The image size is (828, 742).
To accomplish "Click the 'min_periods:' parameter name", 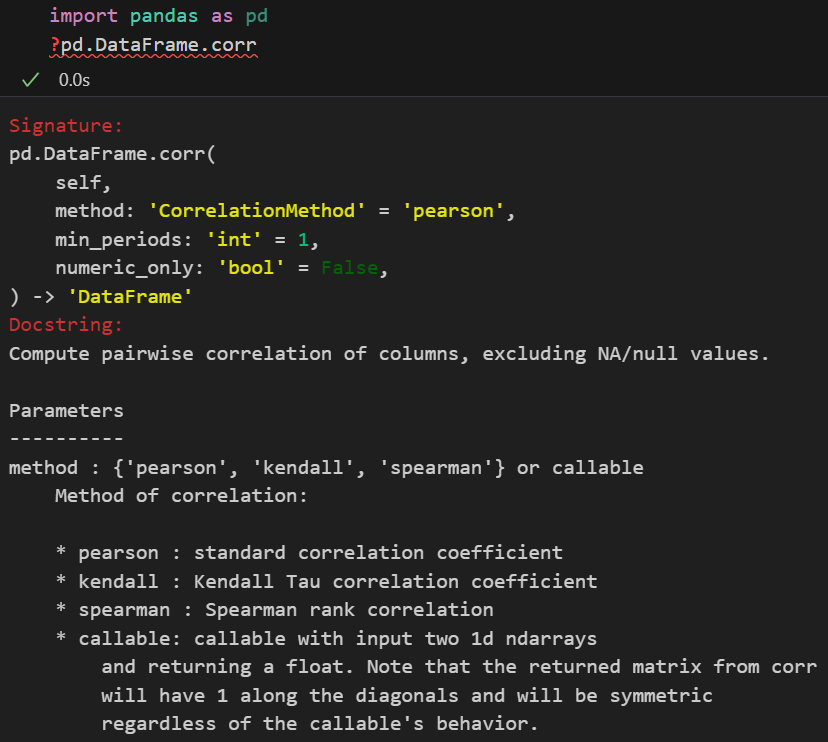I will [x=124, y=240].
